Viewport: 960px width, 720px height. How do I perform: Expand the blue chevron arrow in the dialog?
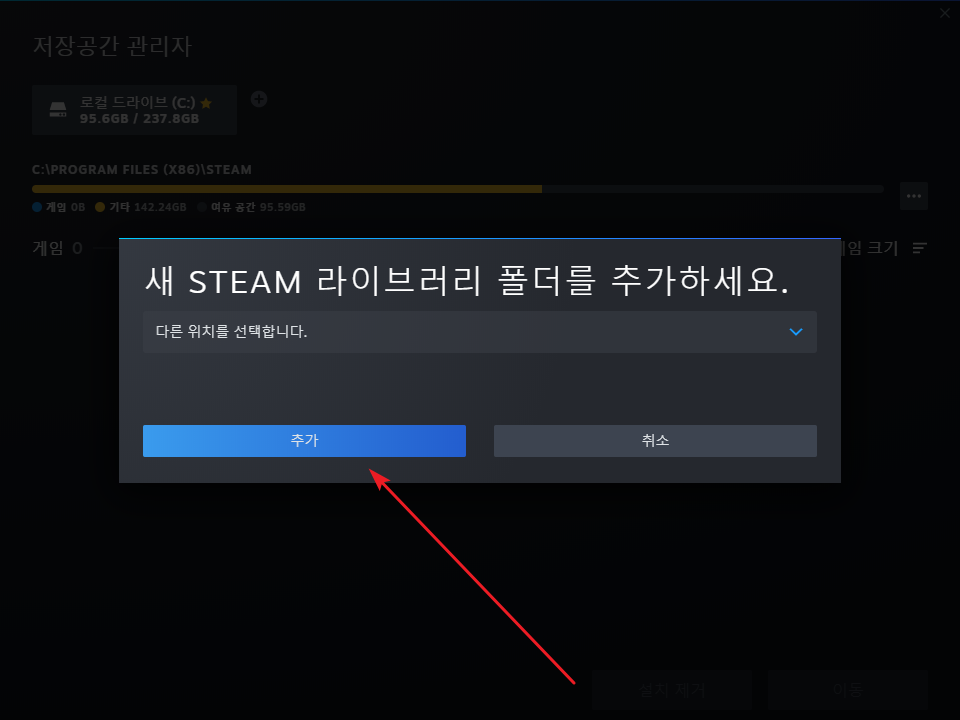[x=796, y=332]
